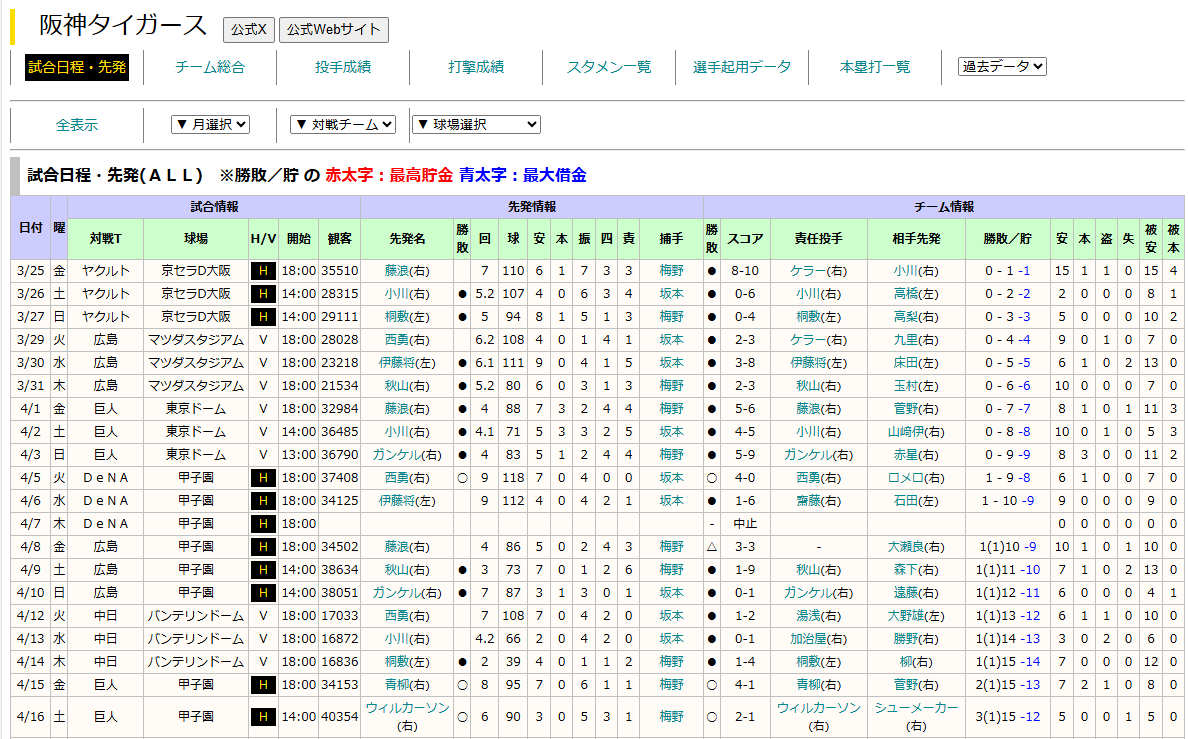1188x739 pixels.
Task: Expand the 過去データ dropdown
Action: 1002,66
